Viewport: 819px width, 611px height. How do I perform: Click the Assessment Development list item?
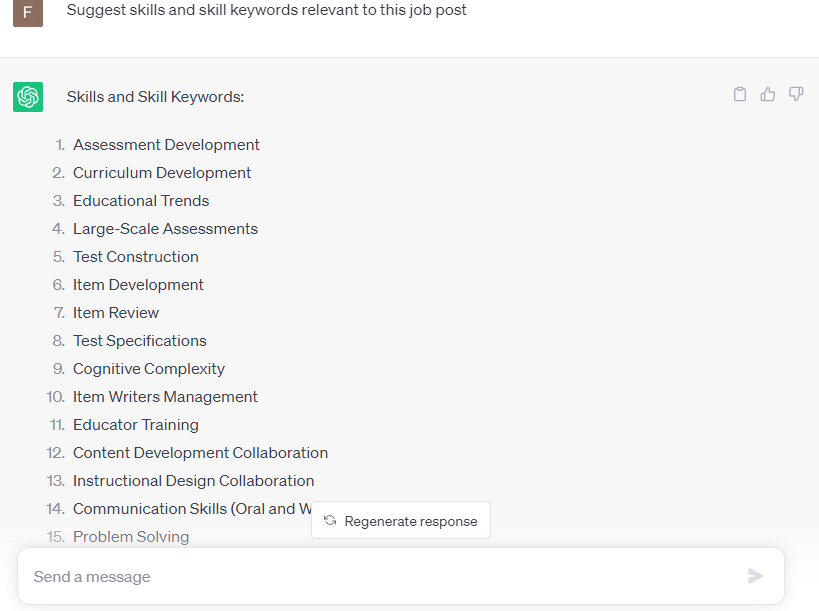pos(166,145)
